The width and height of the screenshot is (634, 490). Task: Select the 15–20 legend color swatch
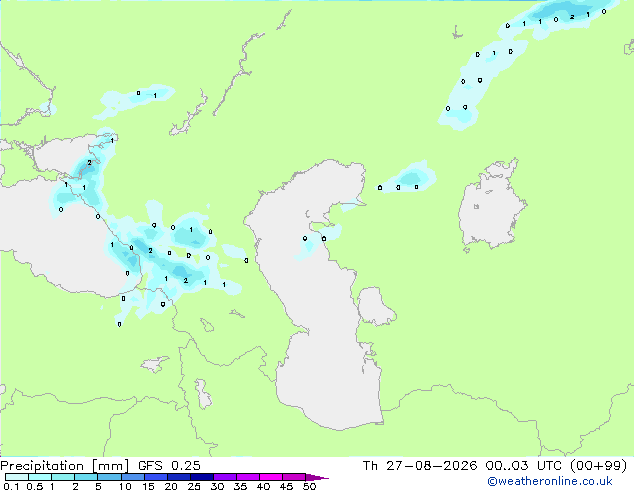155,477
